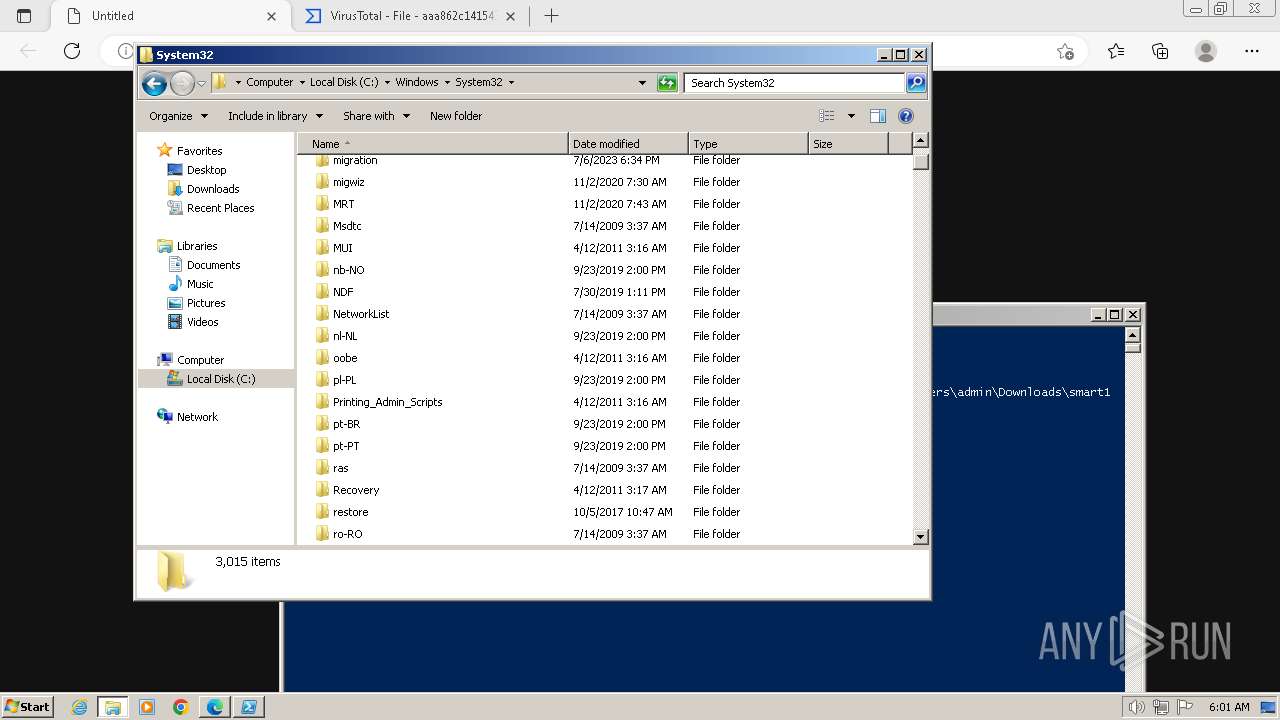
Task: Open browser Collections icon
Action: [1160, 51]
